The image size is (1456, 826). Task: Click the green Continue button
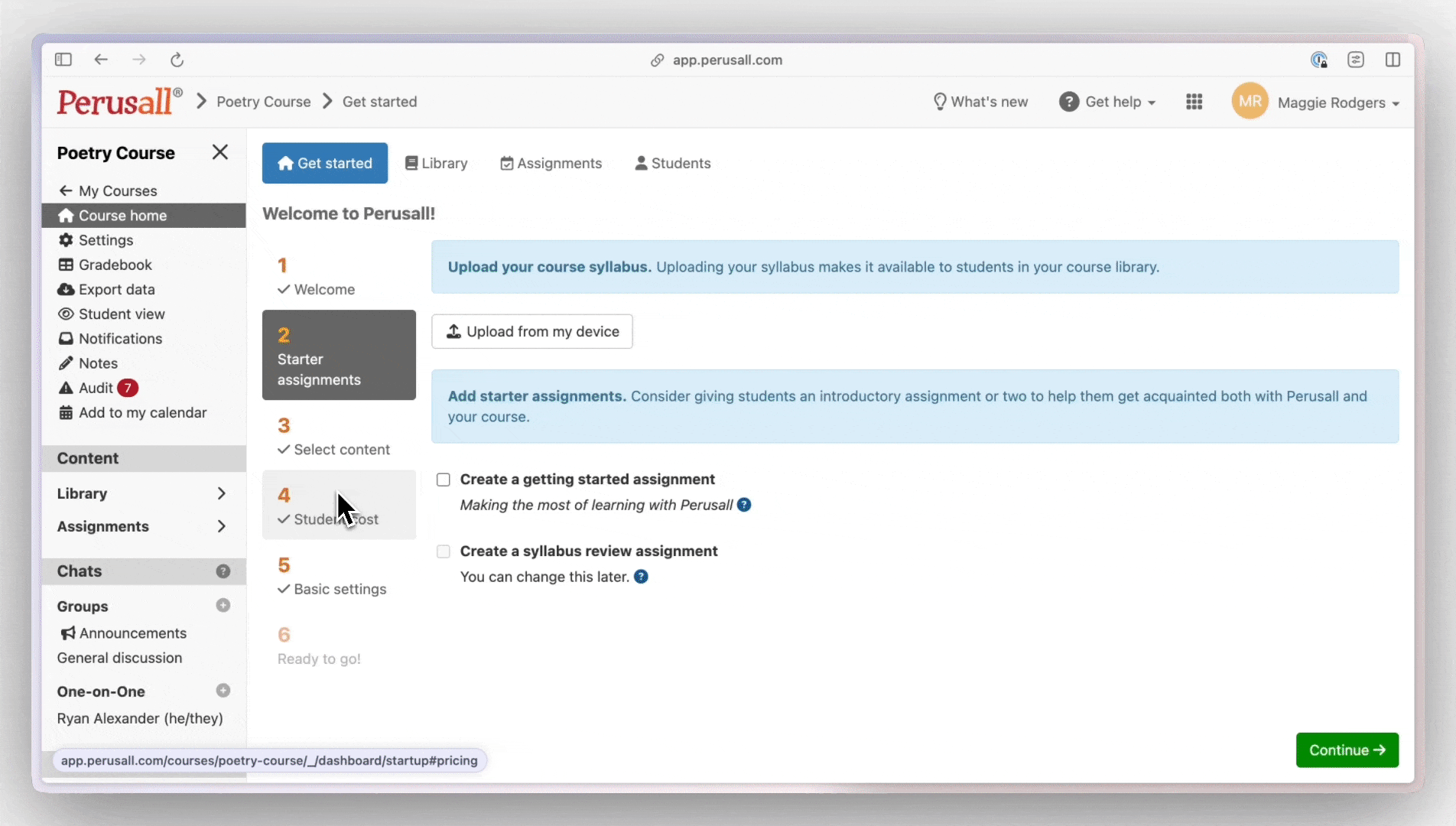click(1347, 750)
